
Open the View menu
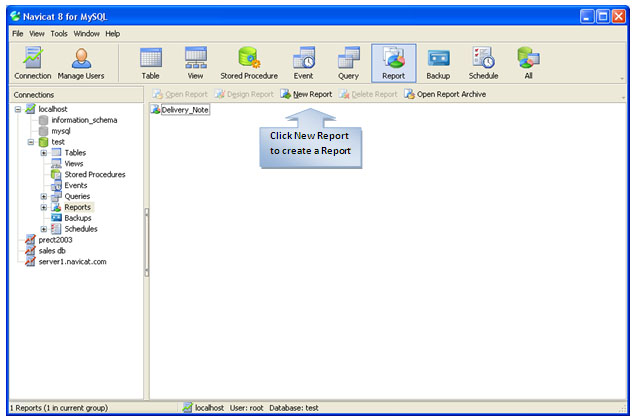point(37,34)
